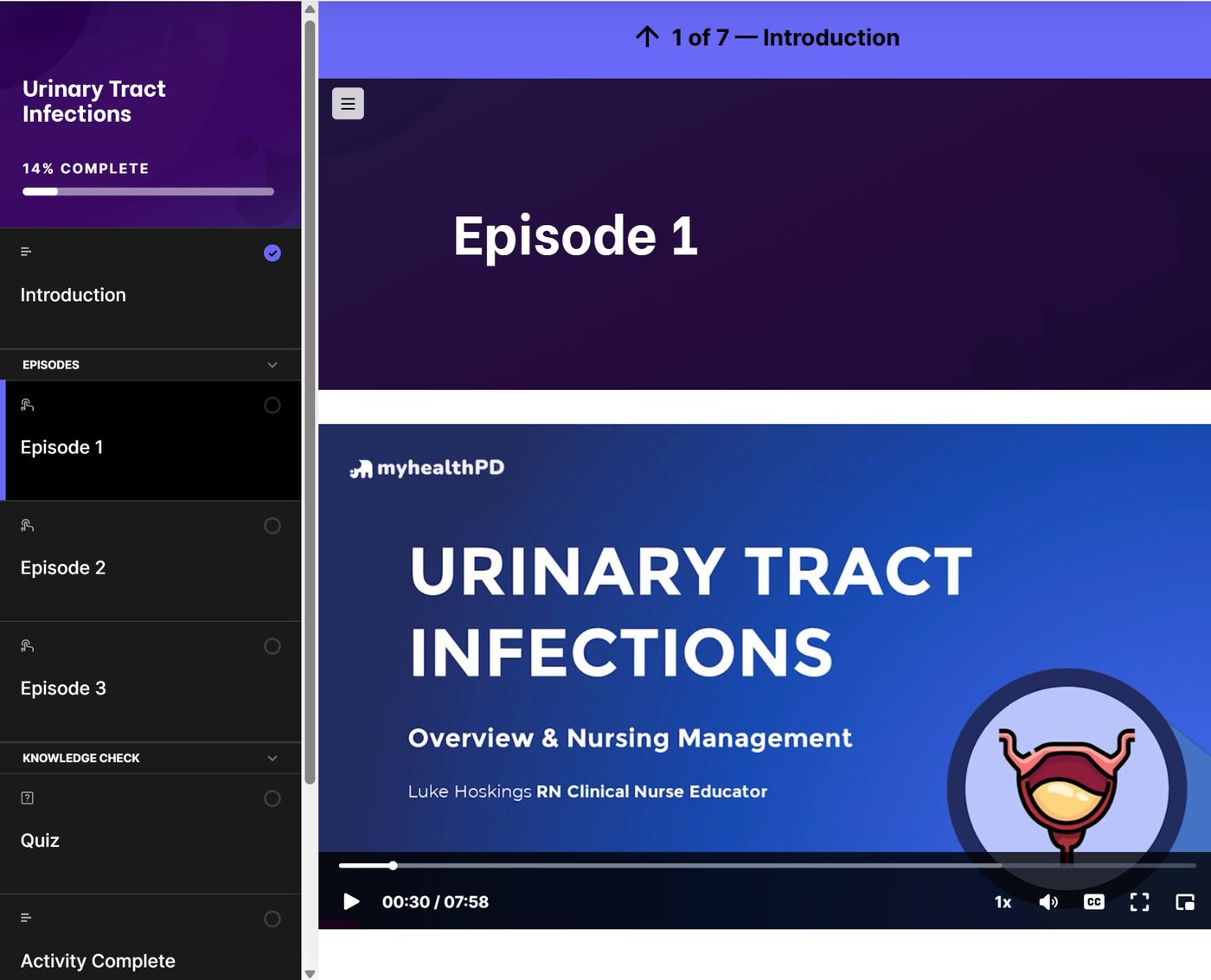Click the Episode 1 interactive lesson icon
The width and height of the screenshot is (1211, 980).
pyautogui.click(x=27, y=405)
